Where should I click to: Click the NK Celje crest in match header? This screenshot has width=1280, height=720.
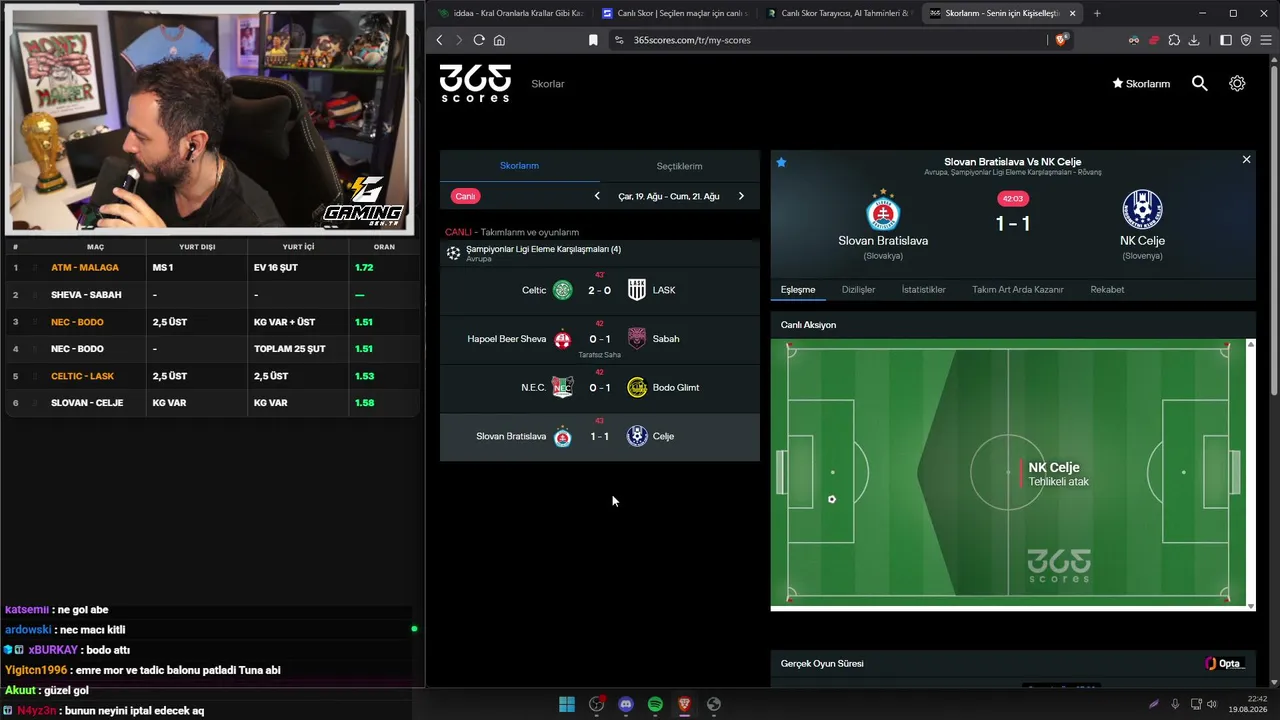pyautogui.click(x=1142, y=210)
